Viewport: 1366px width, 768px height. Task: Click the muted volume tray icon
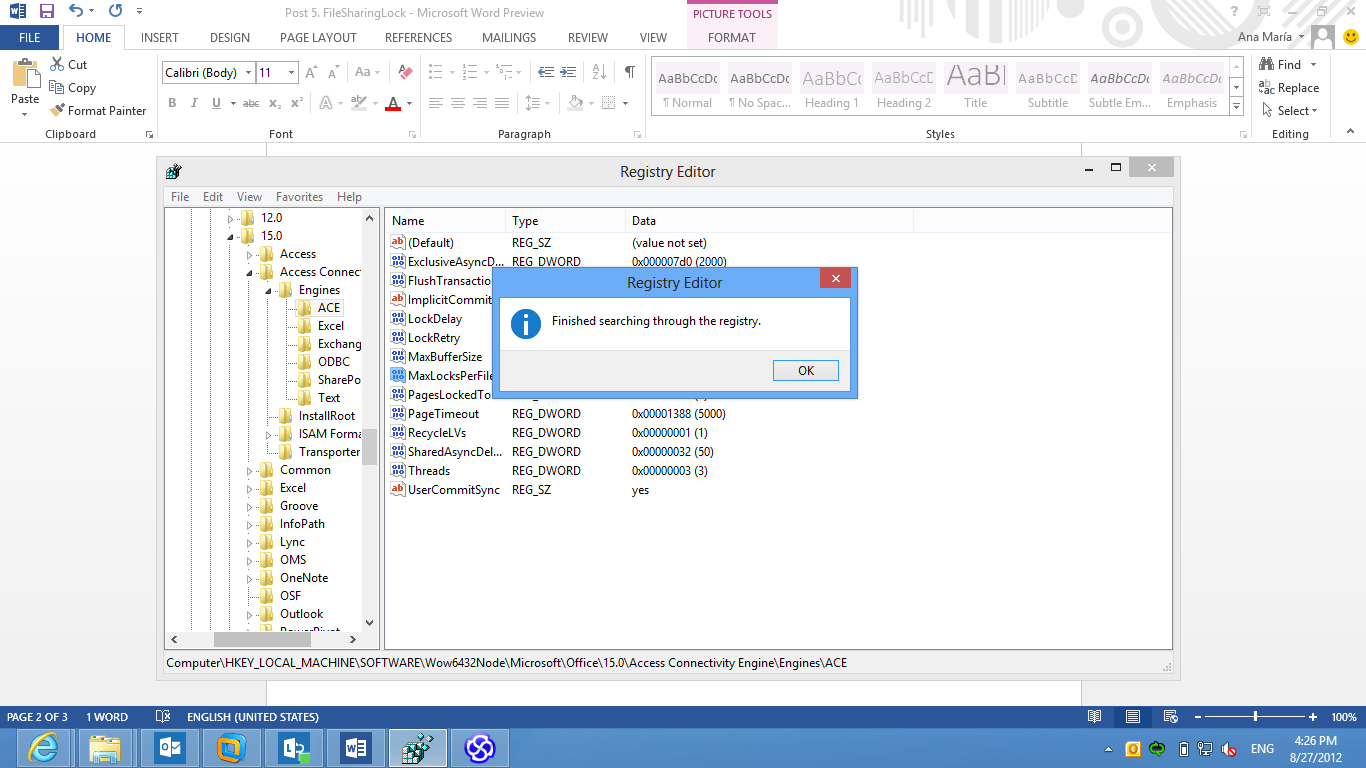click(1229, 749)
